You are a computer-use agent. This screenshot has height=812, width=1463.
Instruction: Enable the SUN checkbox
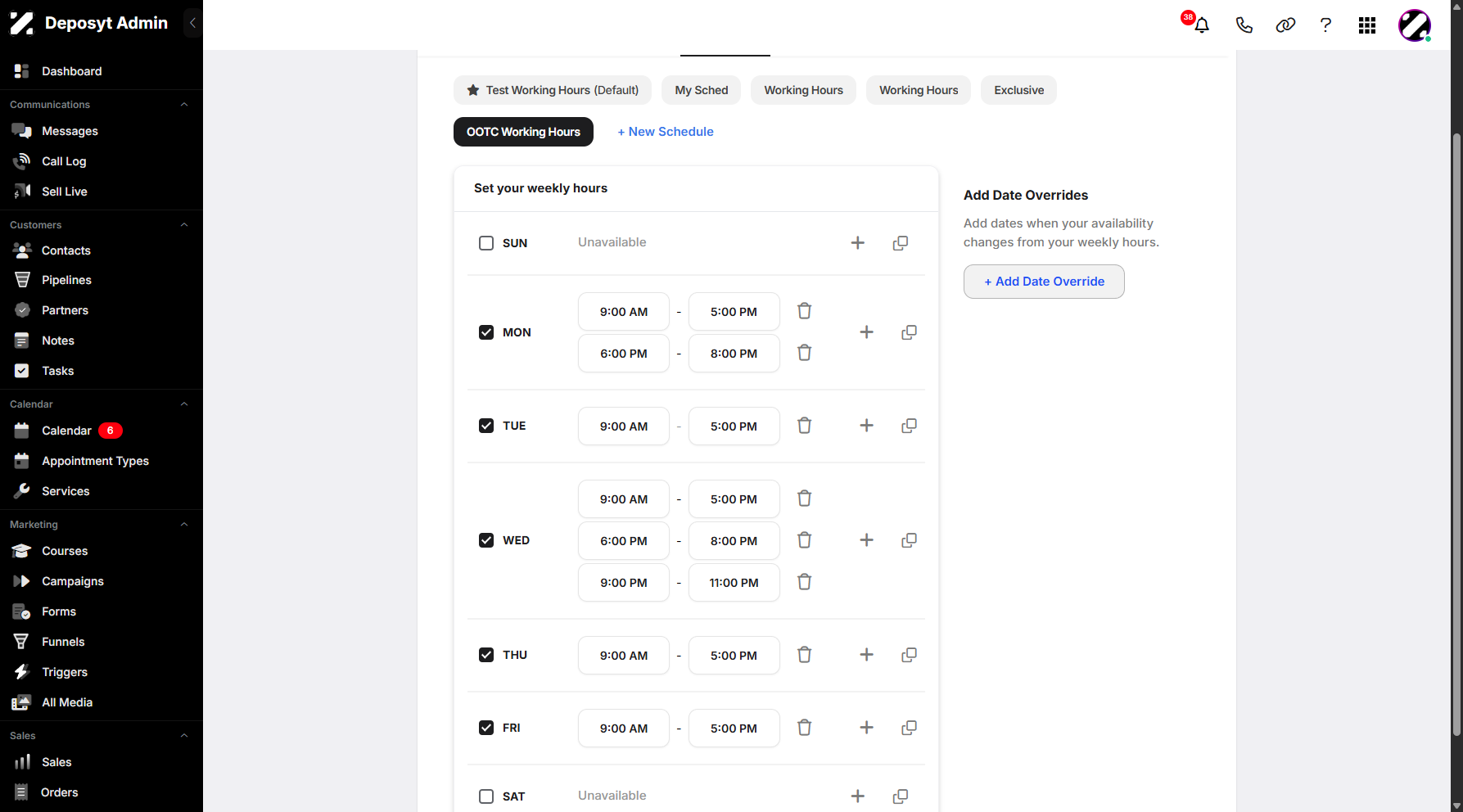pos(486,243)
